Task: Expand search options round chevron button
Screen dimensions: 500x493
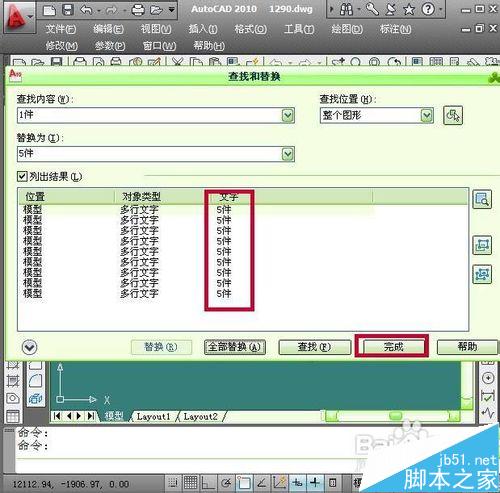Action: [30, 347]
